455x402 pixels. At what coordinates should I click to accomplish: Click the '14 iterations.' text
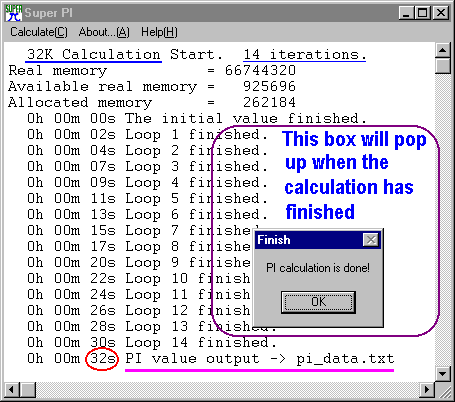305,54
